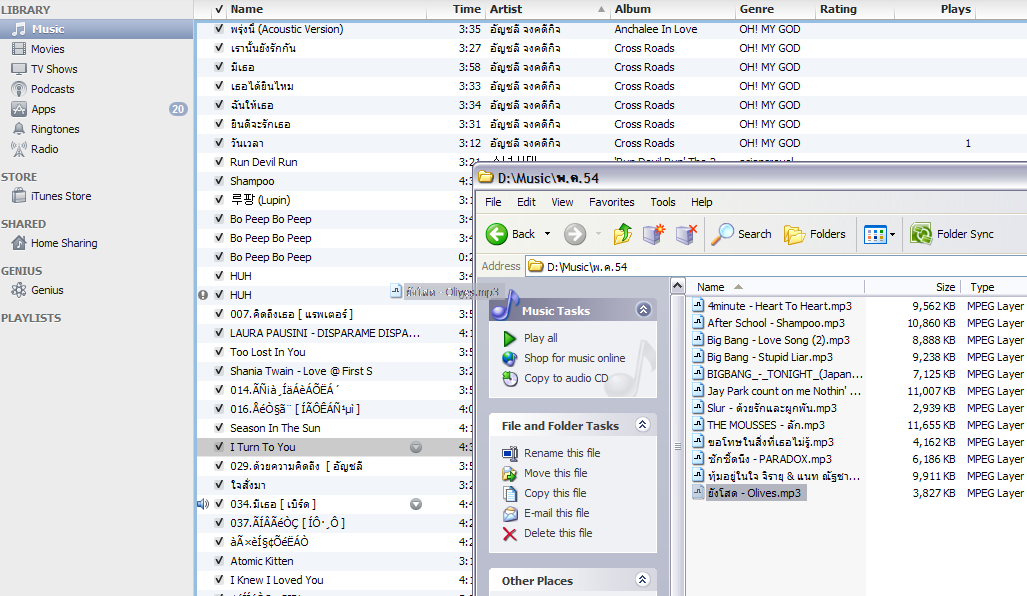Uncheck the Run Devil Run song checkbox
The image size is (1027, 596).
pyautogui.click(x=219, y=162)
